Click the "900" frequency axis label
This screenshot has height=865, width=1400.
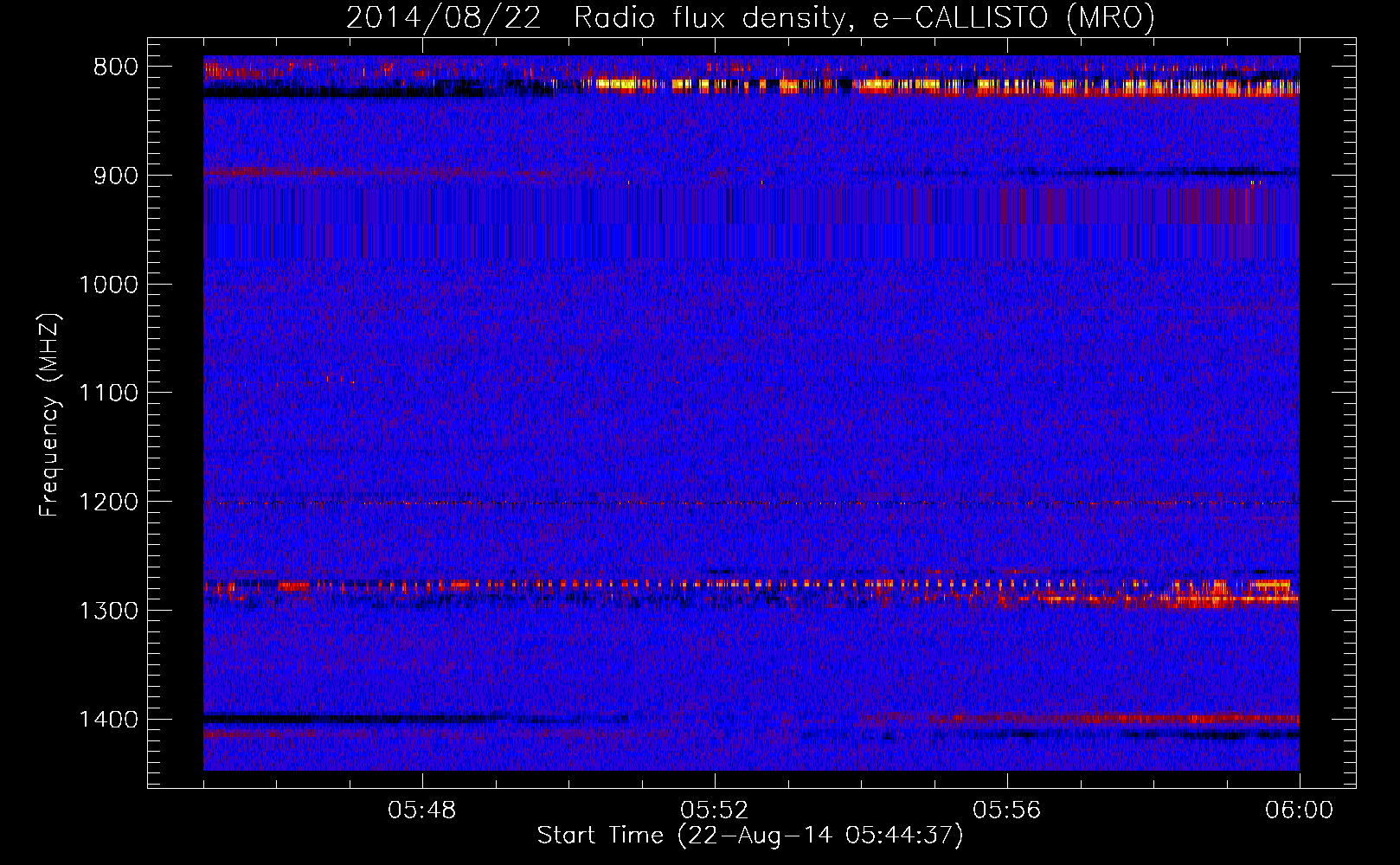coord(116,176)
